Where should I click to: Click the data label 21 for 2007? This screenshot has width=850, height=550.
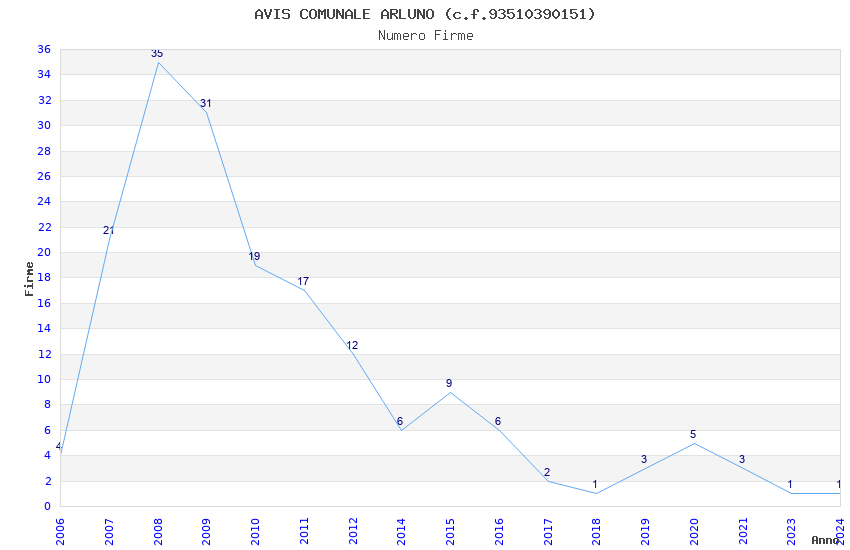tap(108, 230)
